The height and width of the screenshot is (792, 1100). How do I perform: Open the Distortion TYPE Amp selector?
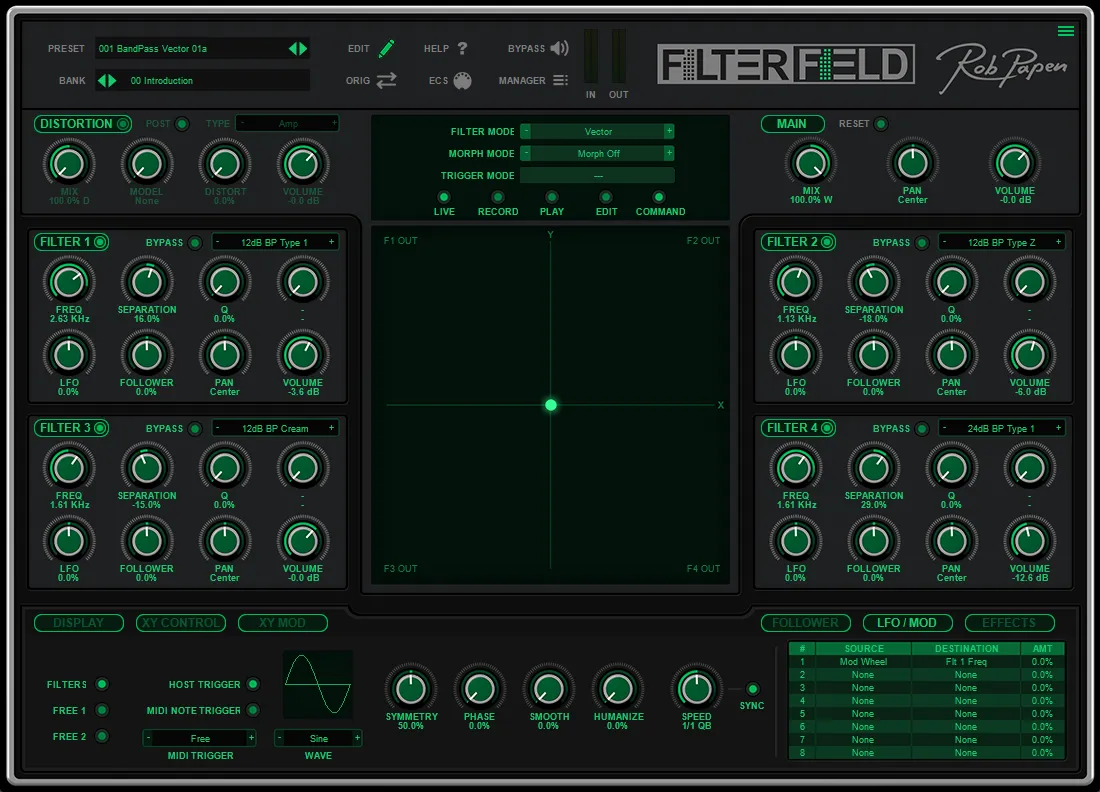pos(288,123)
